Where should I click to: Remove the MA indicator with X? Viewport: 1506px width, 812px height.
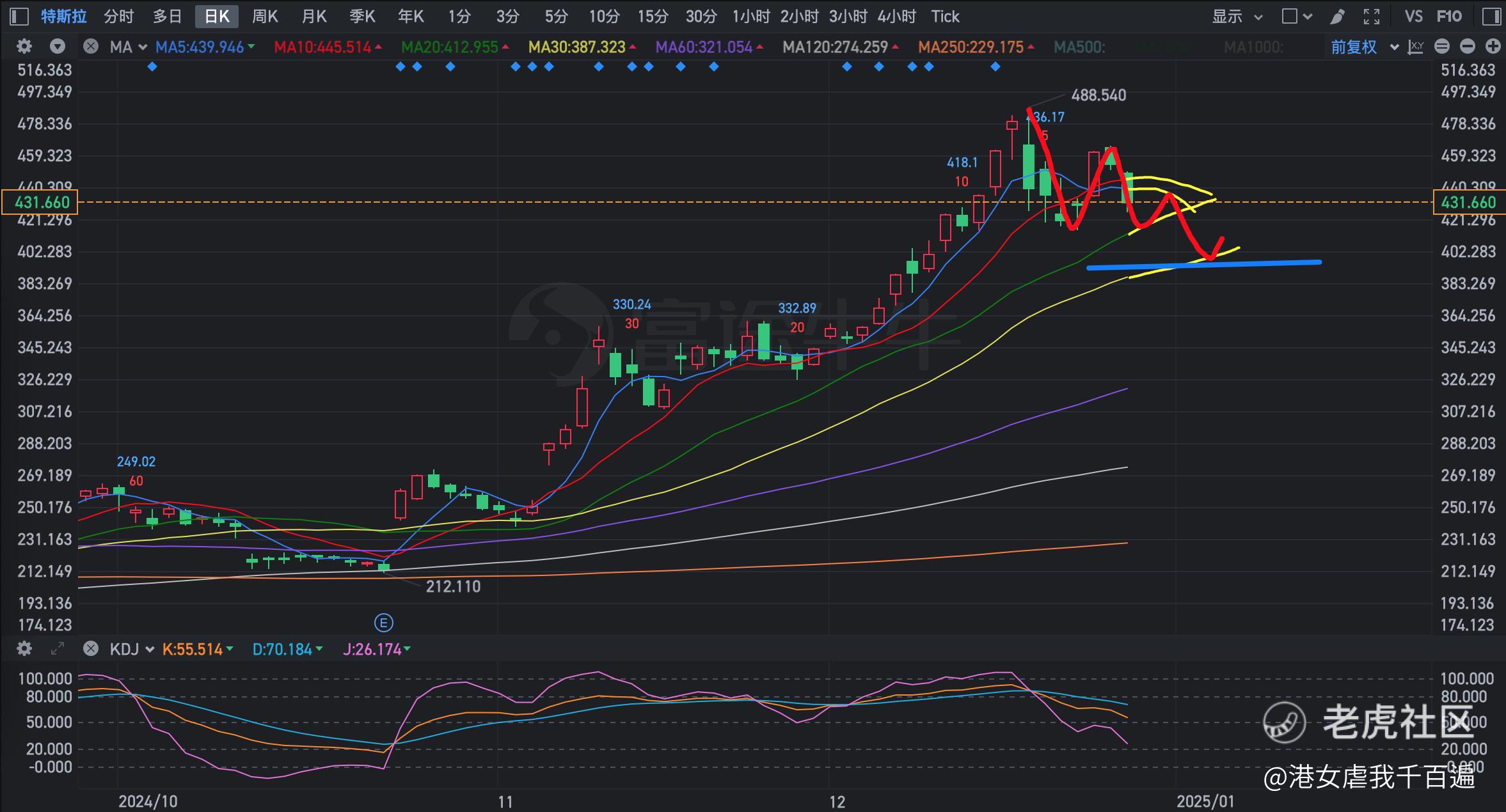pyautogui.click(x=91, y=47)
